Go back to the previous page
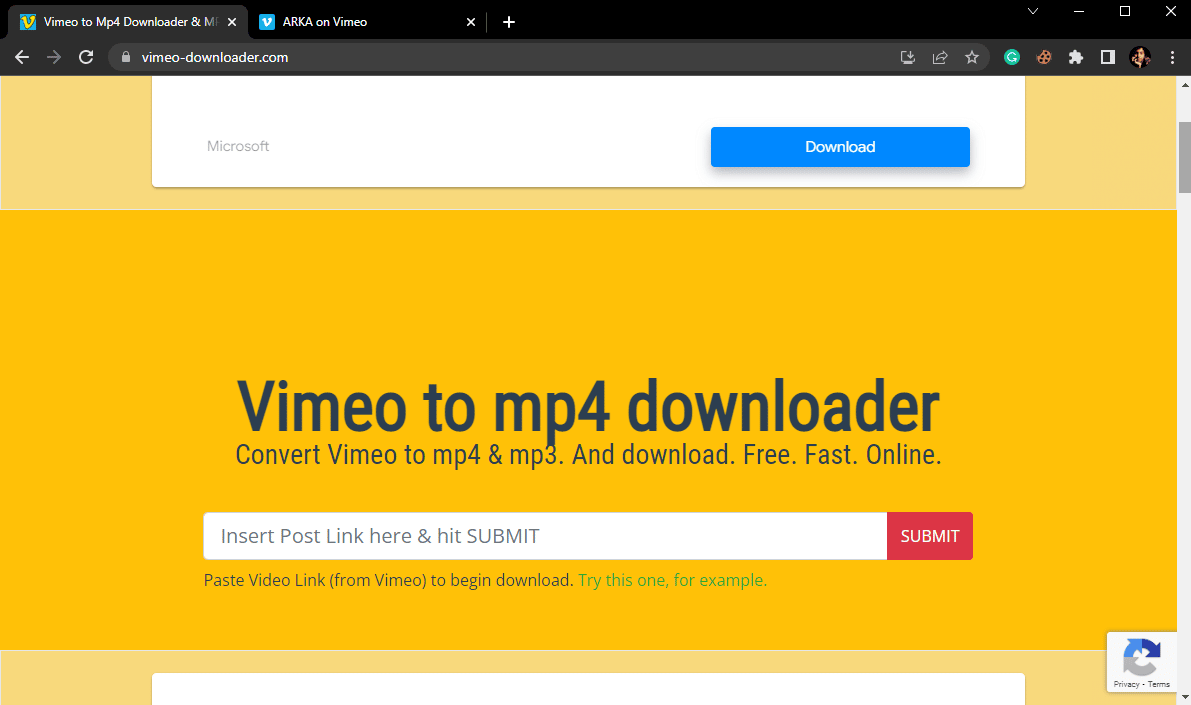Image resolution: width=1191 pixels, height=705 pixels. pyautogui.click(x=22, y=57)
